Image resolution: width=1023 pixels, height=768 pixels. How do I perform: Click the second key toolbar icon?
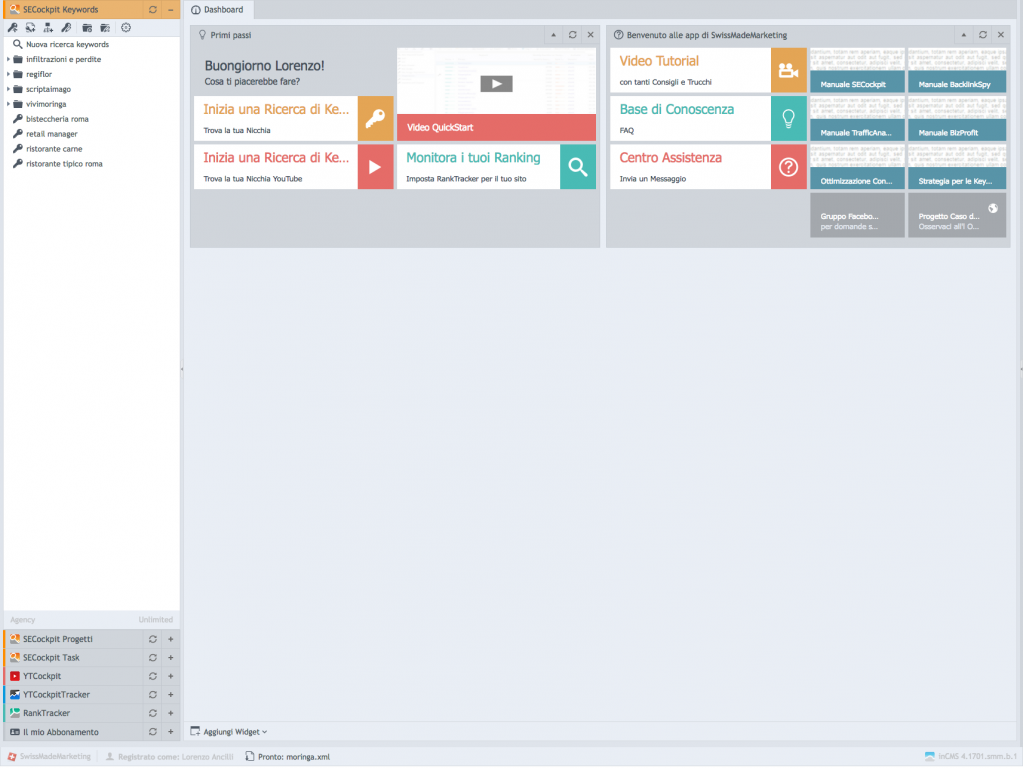point(30,27)
